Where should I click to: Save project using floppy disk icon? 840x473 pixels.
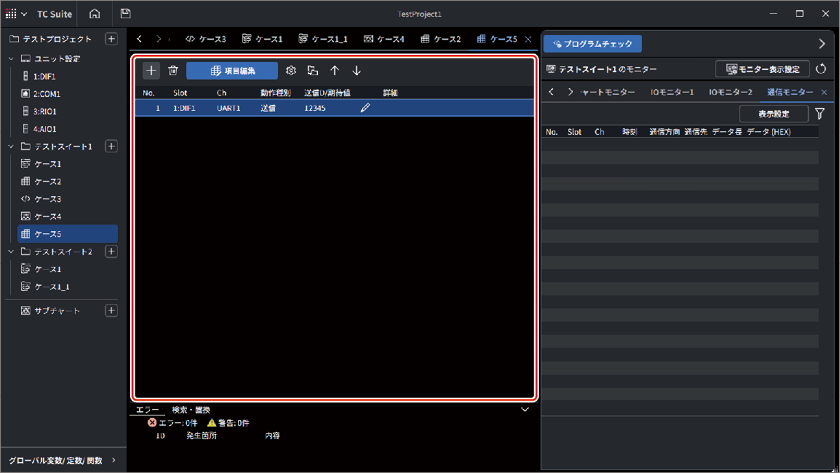125,13
